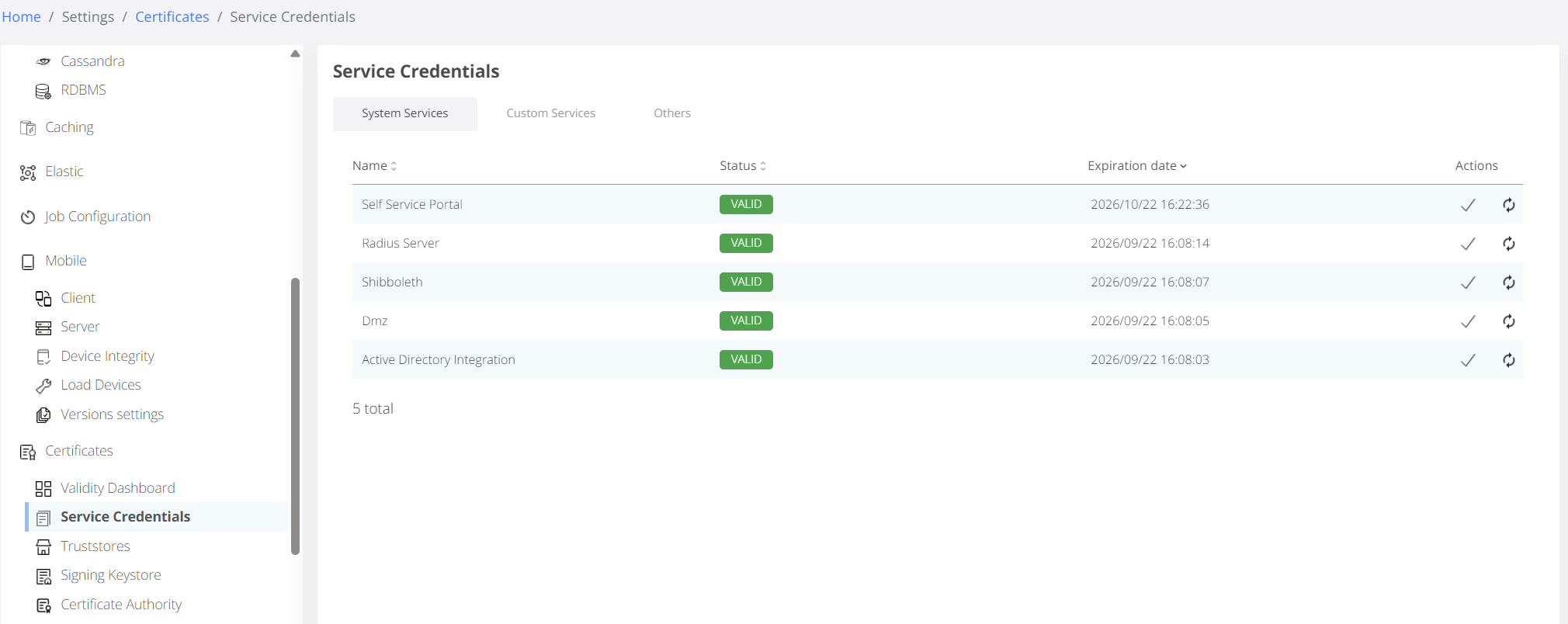This screenshot has width=1568, height=624.
Task: Click renew icon for Shibboleth certificate
Action: click(1508, 283)
